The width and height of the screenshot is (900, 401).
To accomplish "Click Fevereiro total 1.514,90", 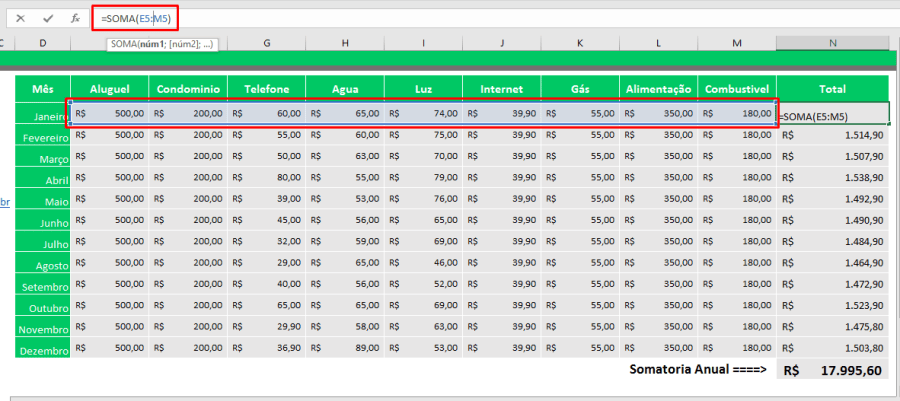I will pos(833,135).
